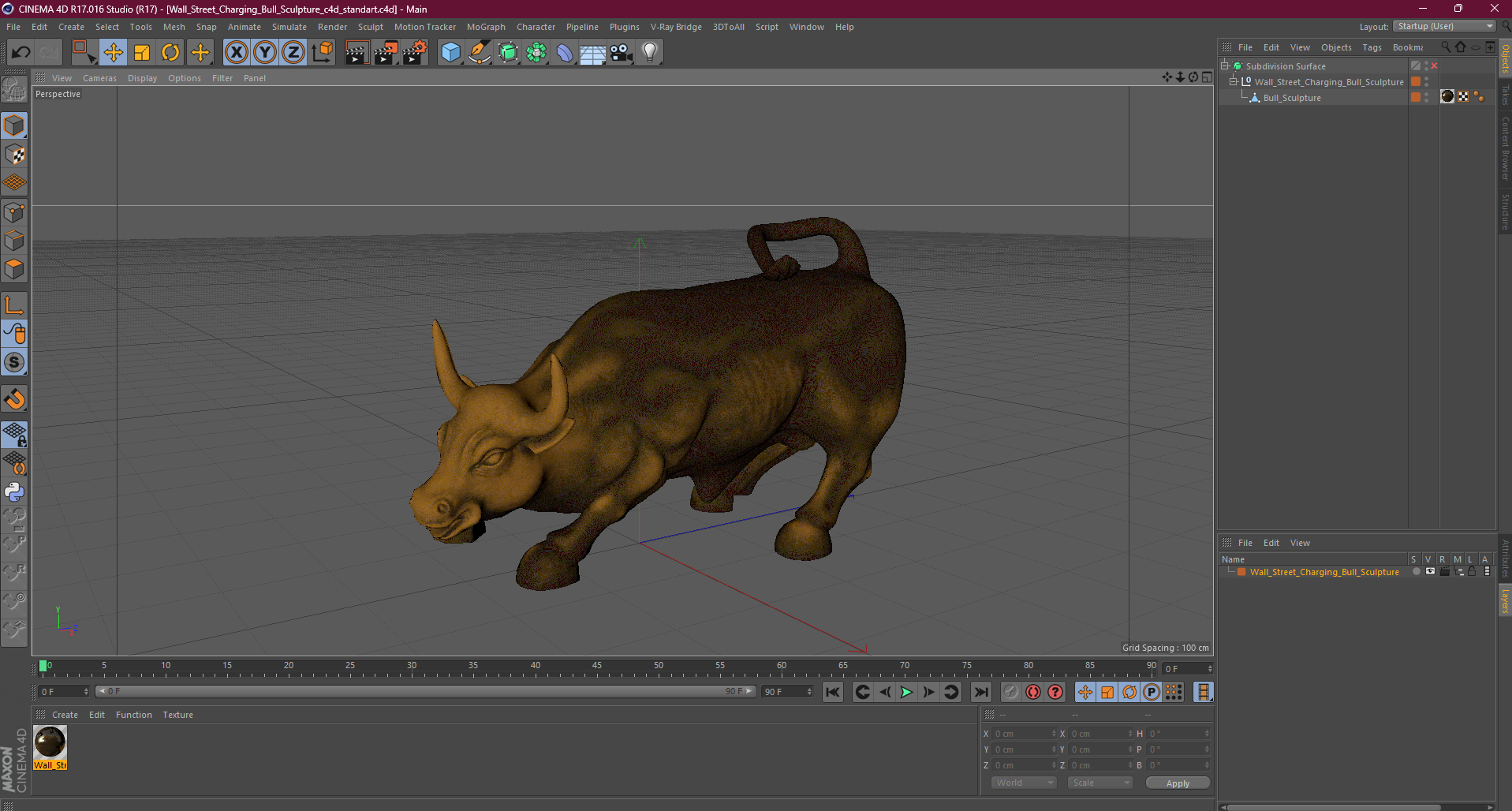The height and width of the screenshot is (811, 1512).
Task: Play the animation forward
Action: [907, 692]
